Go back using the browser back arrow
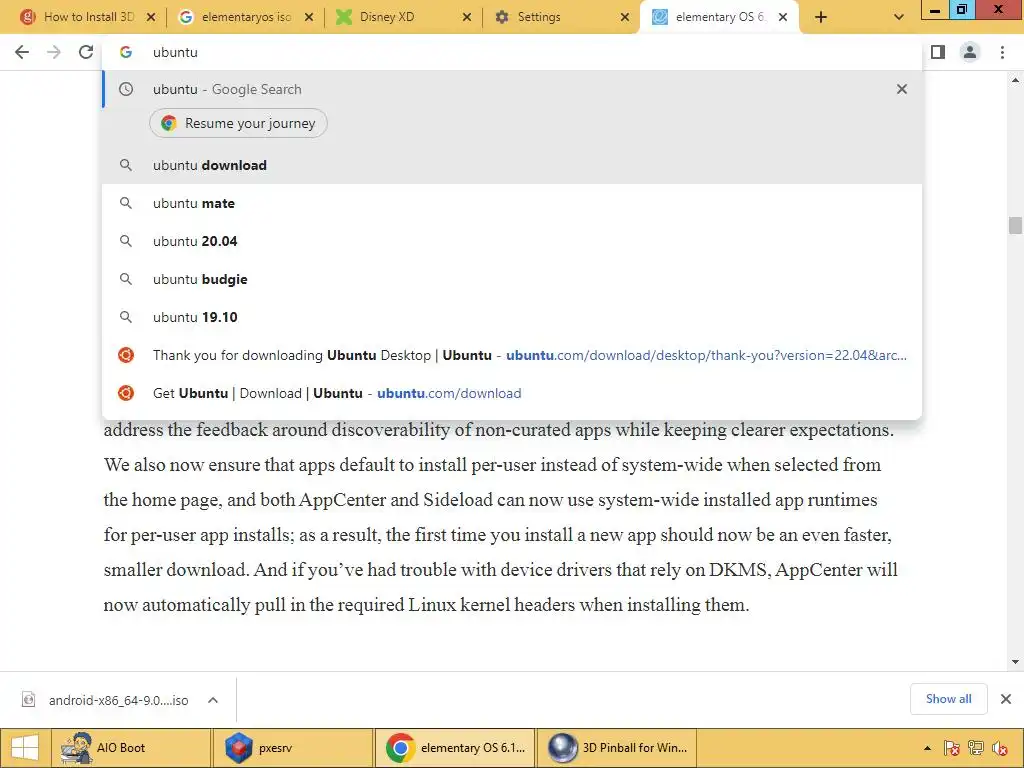 point(22,52)
